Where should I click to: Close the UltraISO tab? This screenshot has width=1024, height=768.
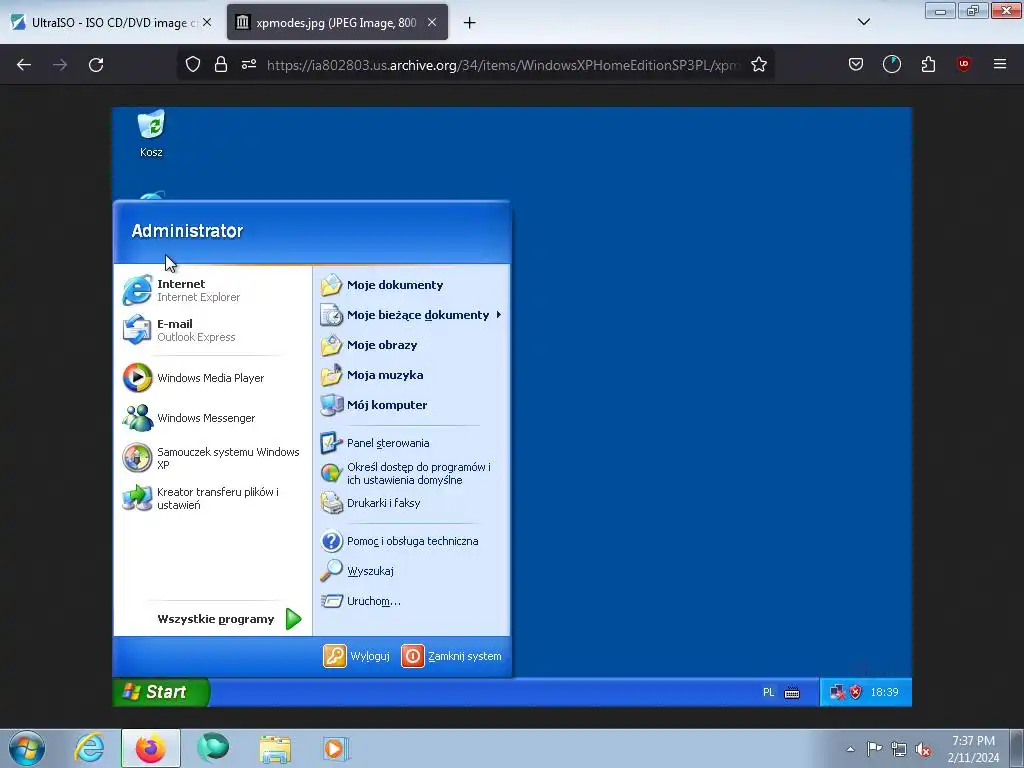pyautogui.click(x=206, y=22)
